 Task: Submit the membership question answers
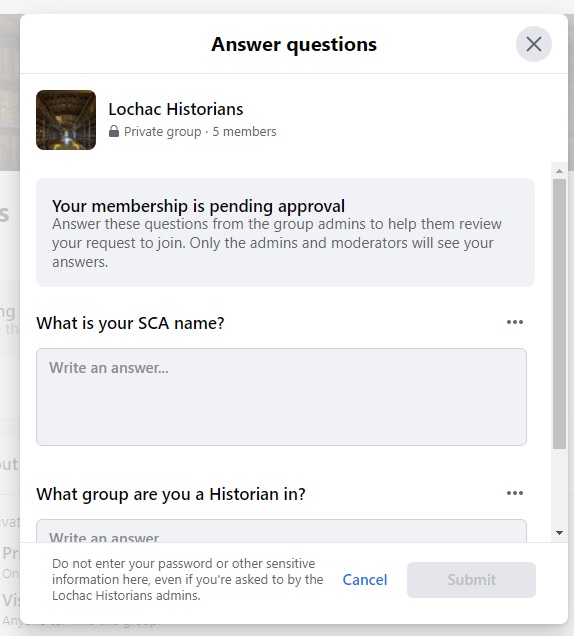[x=471, y=580]
